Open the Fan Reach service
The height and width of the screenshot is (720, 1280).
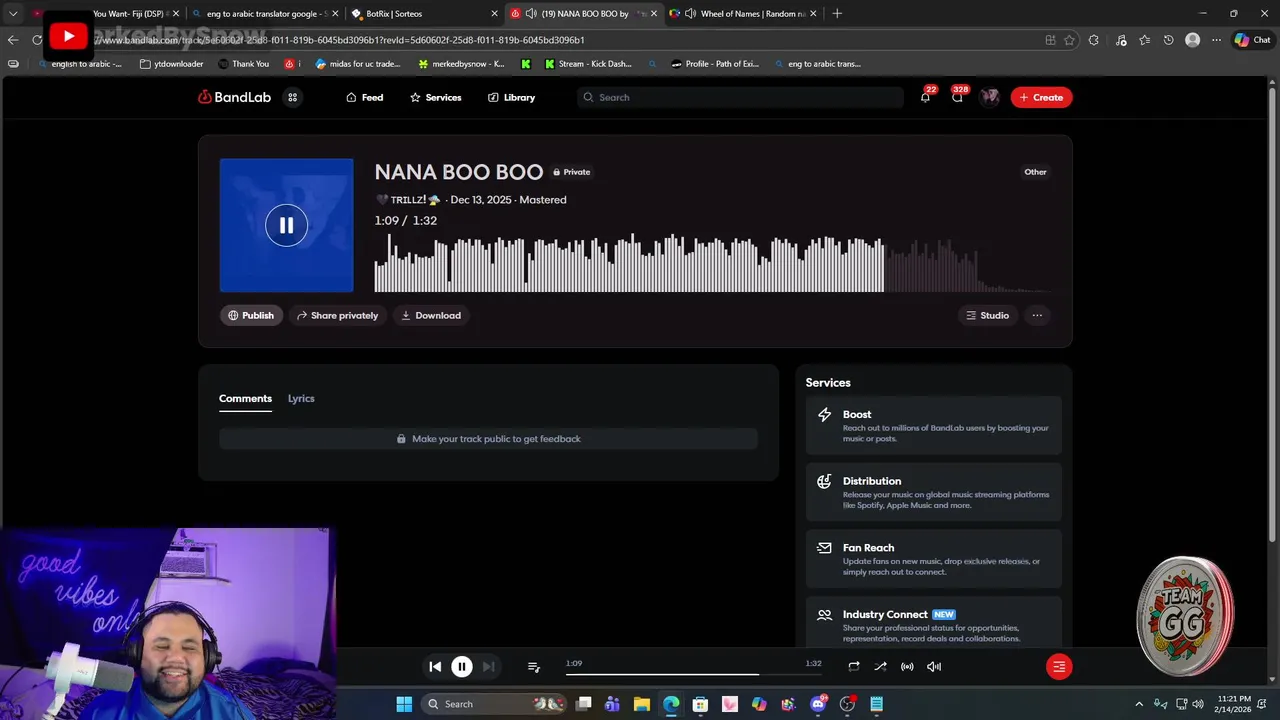[x=933, y=559]
